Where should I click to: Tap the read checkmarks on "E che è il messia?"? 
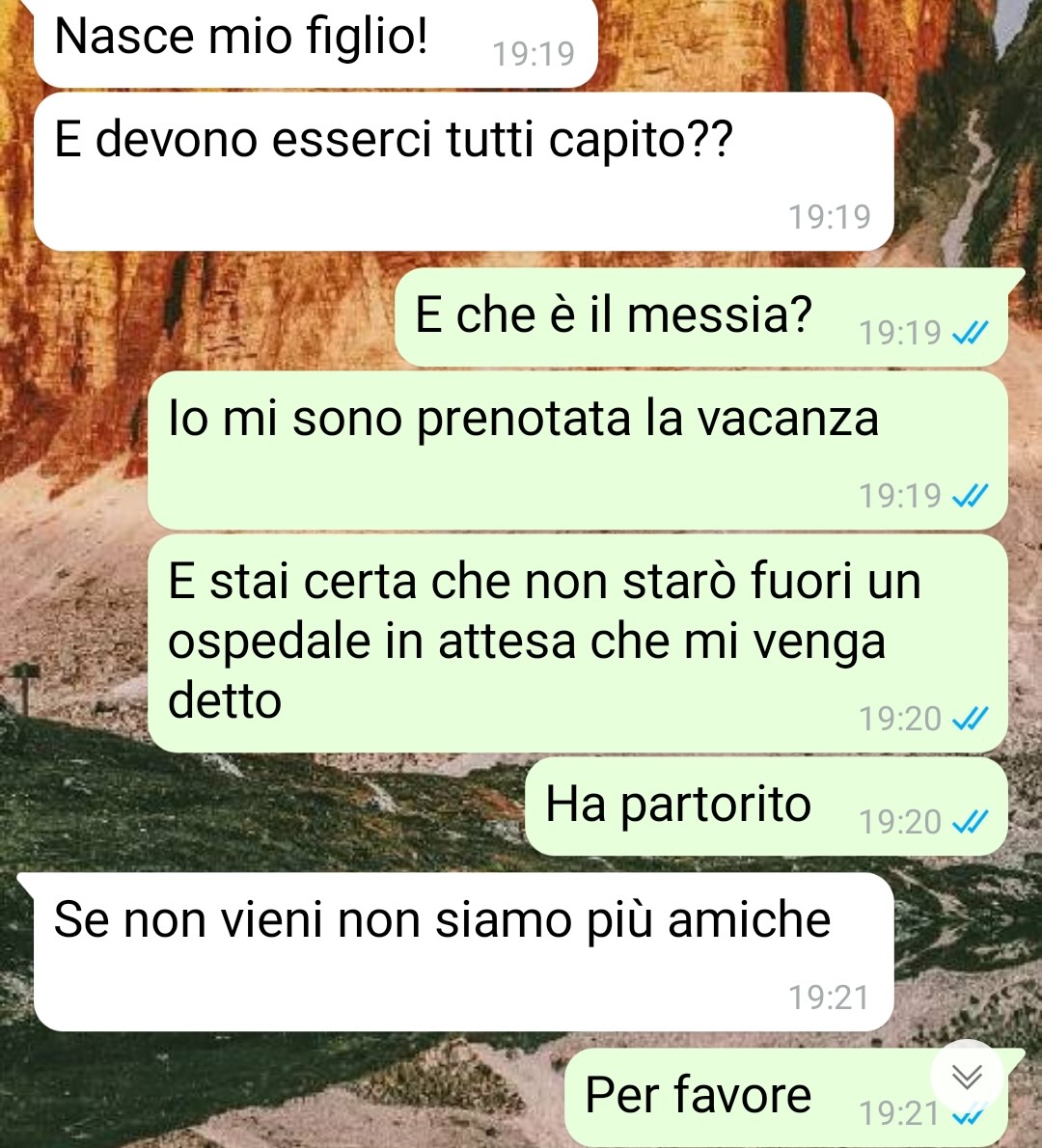pos(971,333)
